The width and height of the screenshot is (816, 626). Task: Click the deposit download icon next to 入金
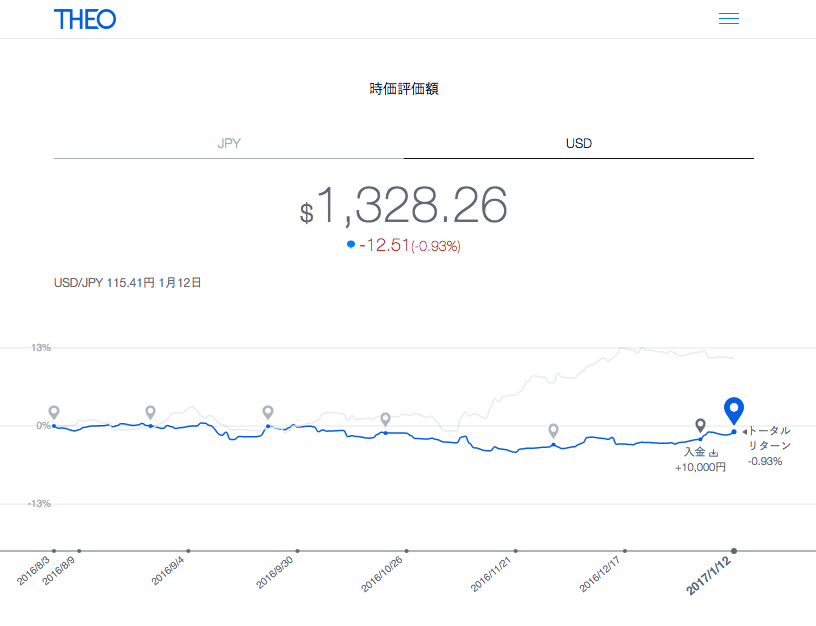point(713,453)
